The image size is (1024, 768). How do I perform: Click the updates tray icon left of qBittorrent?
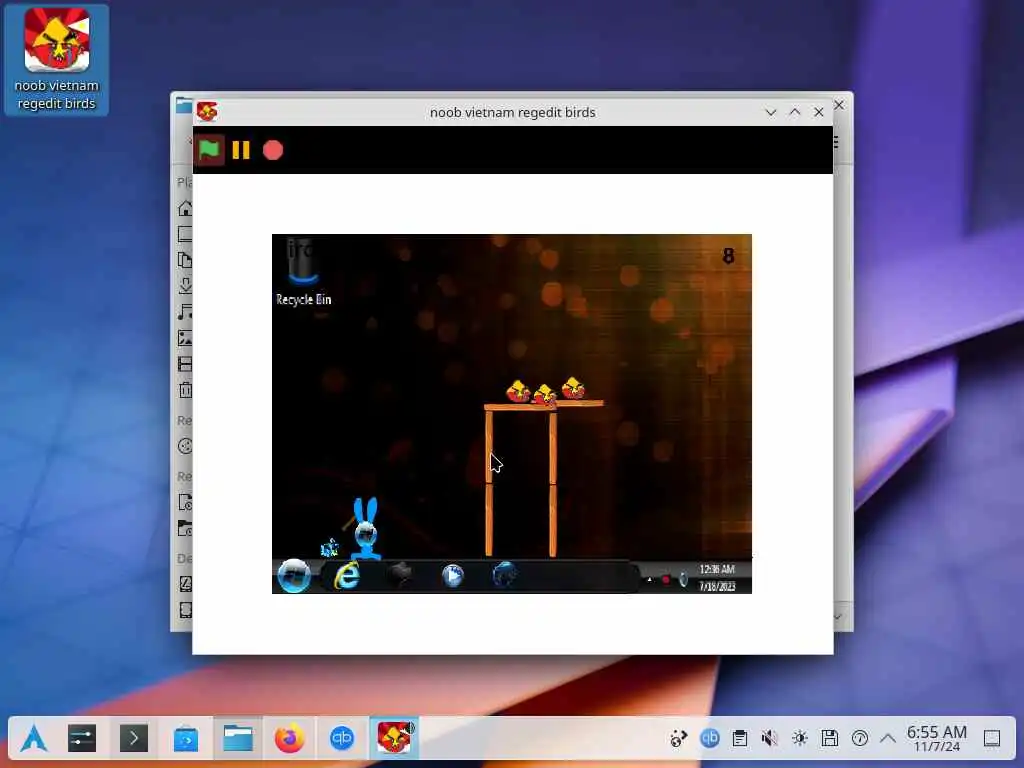(x=679, y=739)
